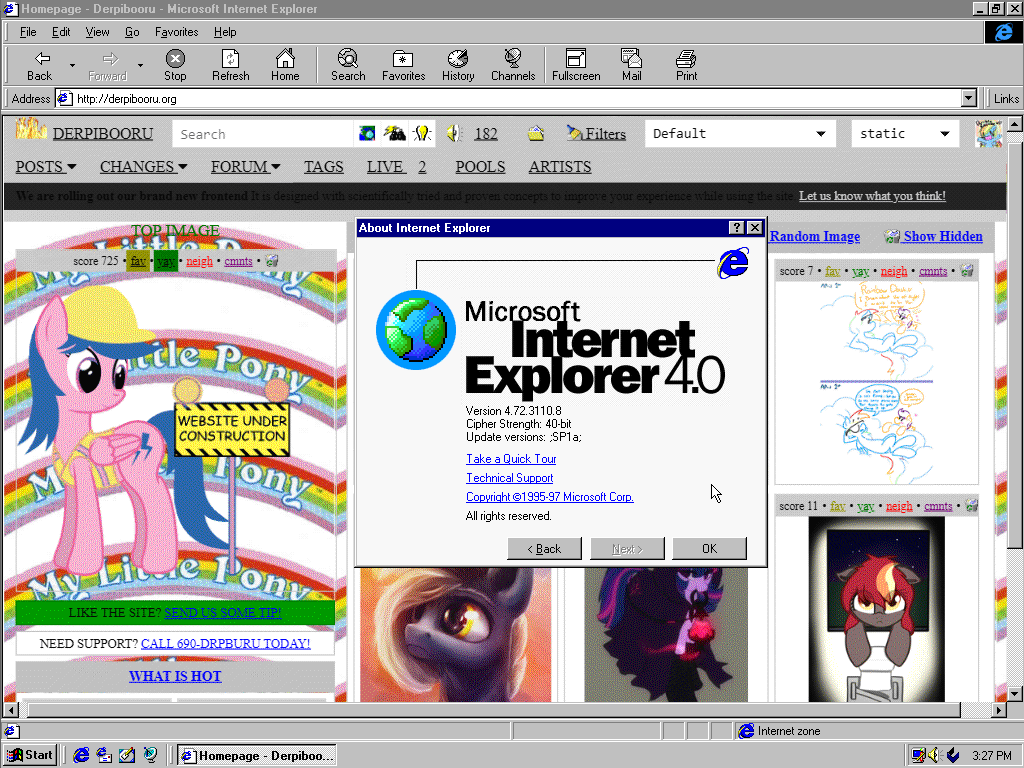This screenshot has width=1024, height=768.
Task: Open the Search toolbar pane
Action: pos(348,65)
